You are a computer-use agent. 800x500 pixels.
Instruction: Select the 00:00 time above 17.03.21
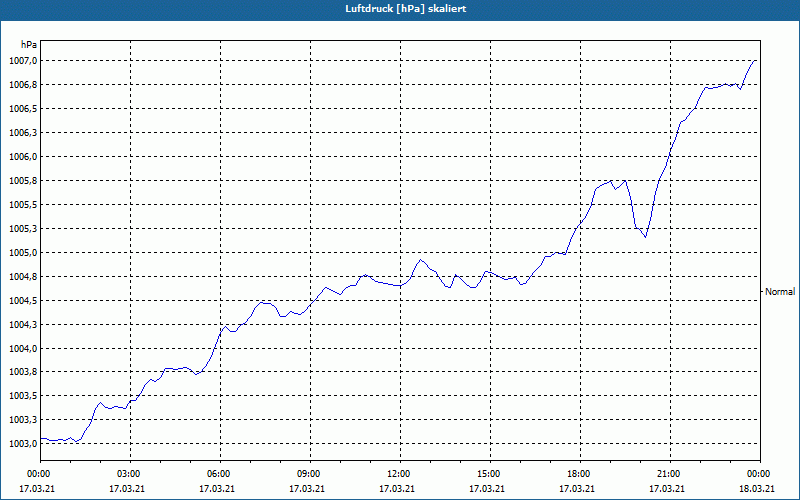tap(38, 474)
